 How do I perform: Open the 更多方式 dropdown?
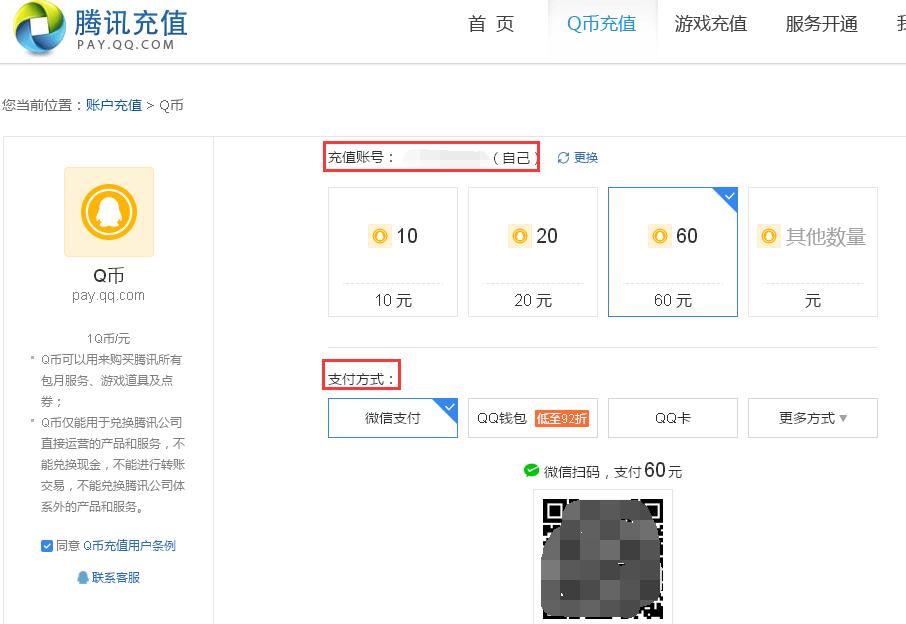[x=813, y=418]
